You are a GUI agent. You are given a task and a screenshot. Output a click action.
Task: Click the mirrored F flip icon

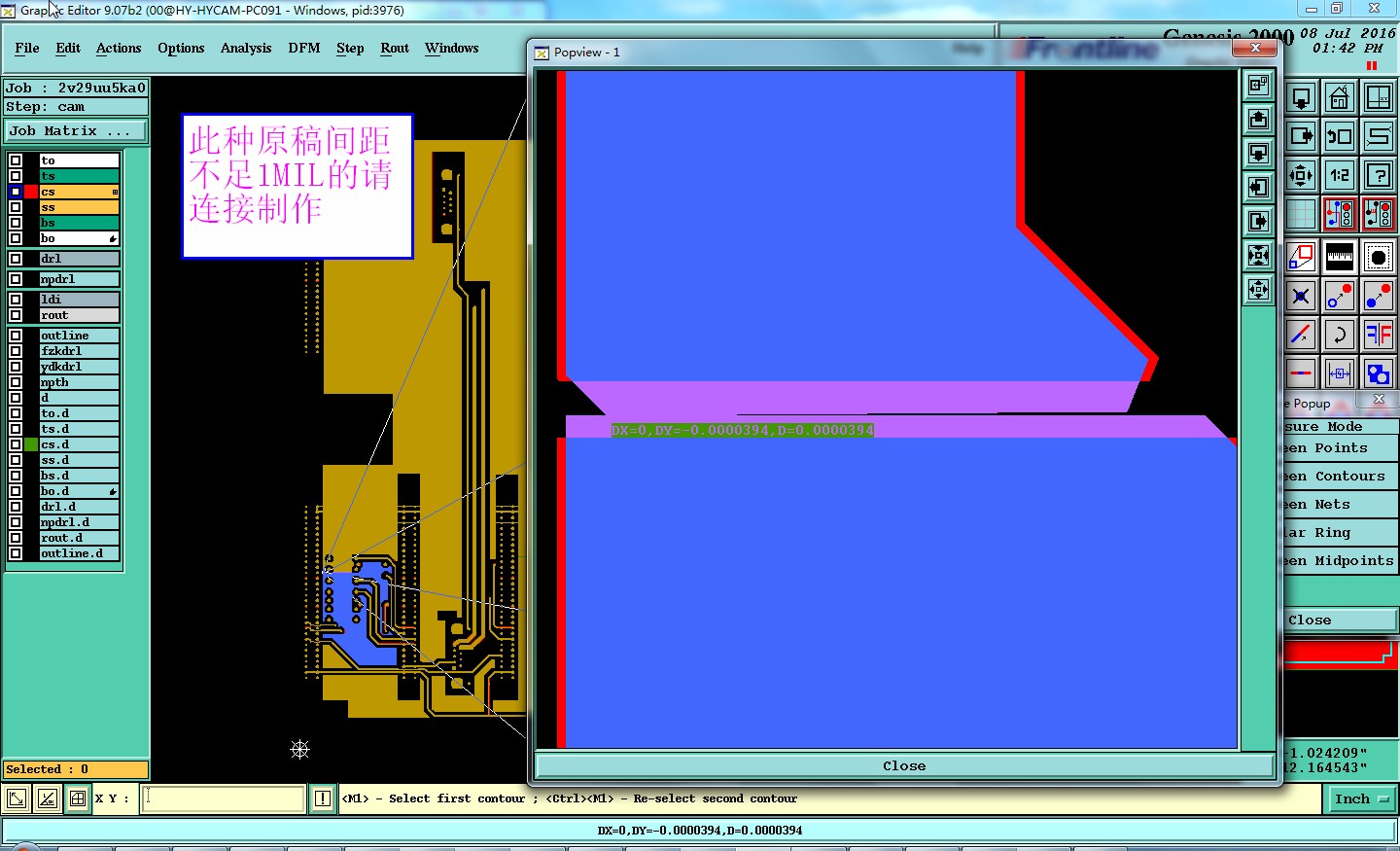point(1379,335)
